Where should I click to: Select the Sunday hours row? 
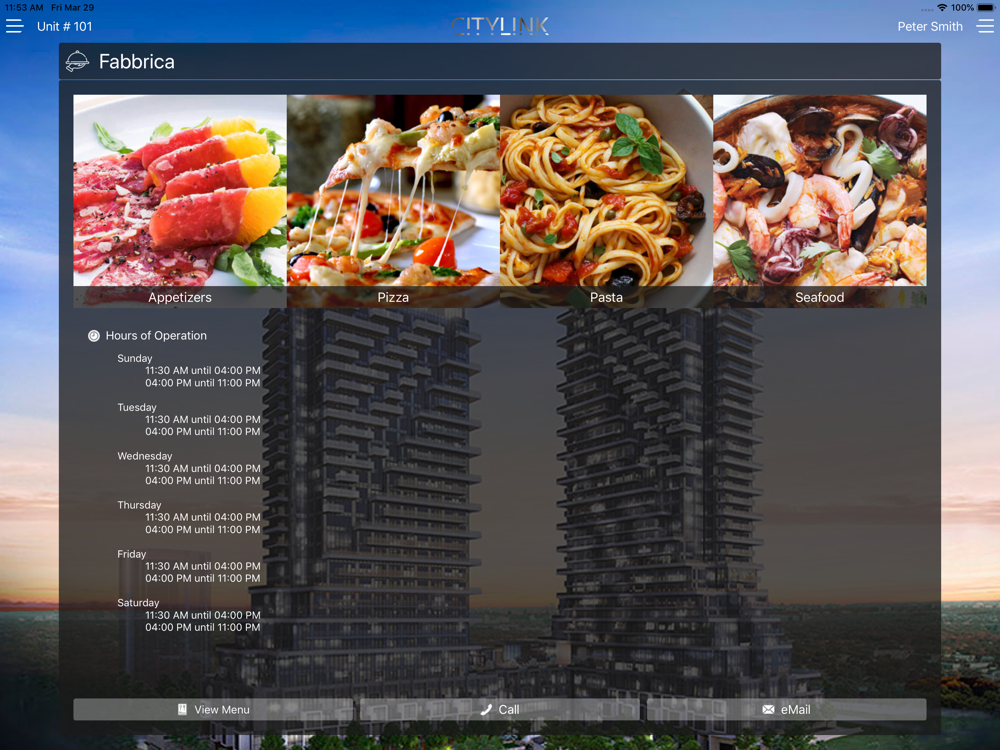(x=189, y=371)
